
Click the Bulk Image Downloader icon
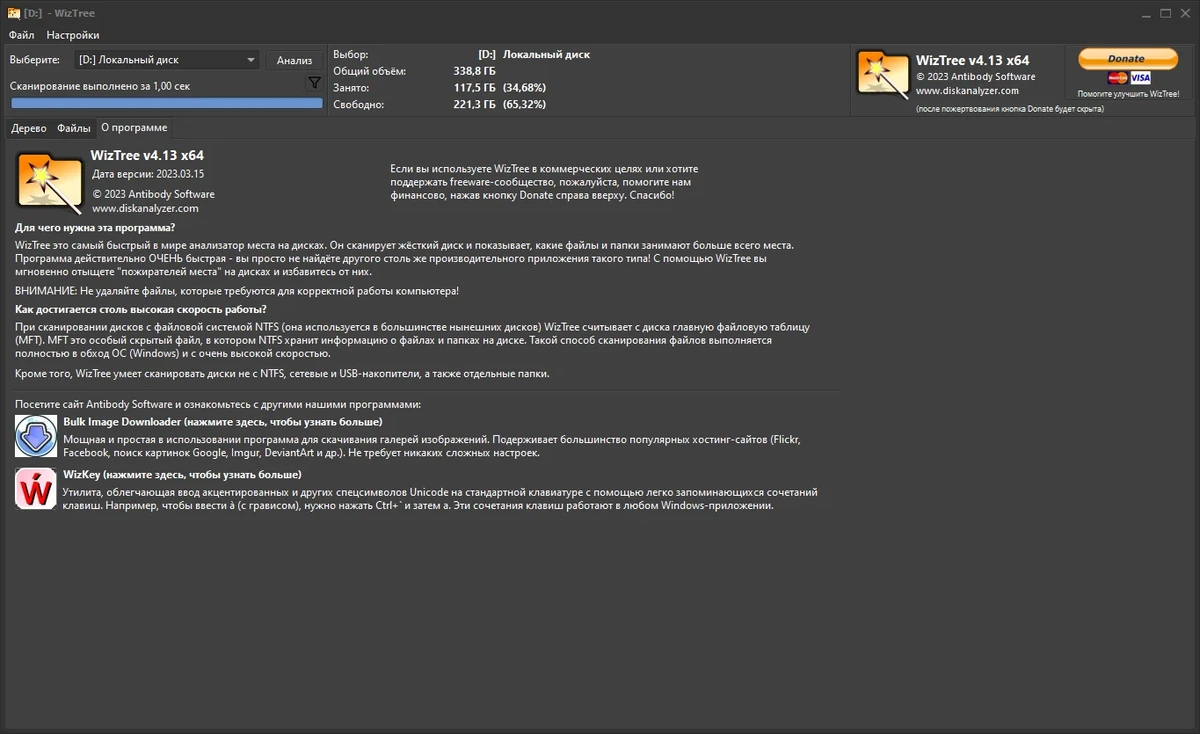[36, 437]
